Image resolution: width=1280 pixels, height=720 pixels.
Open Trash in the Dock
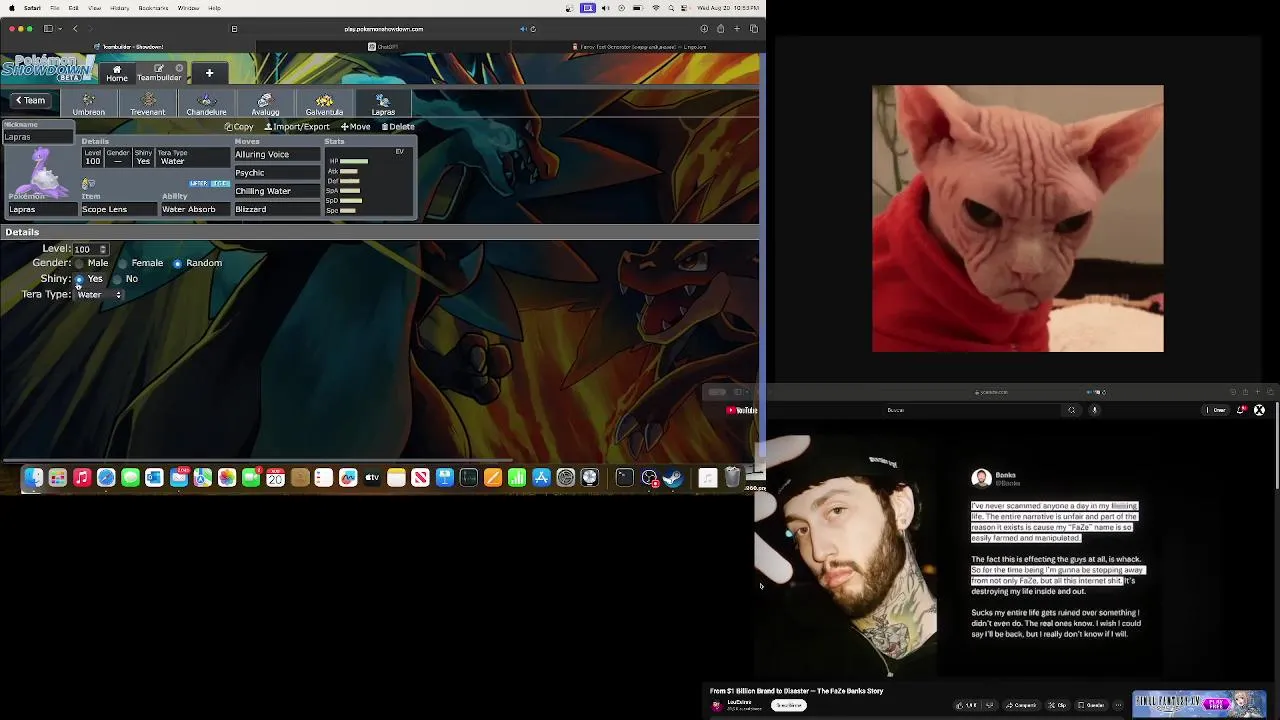coord(732,478)
